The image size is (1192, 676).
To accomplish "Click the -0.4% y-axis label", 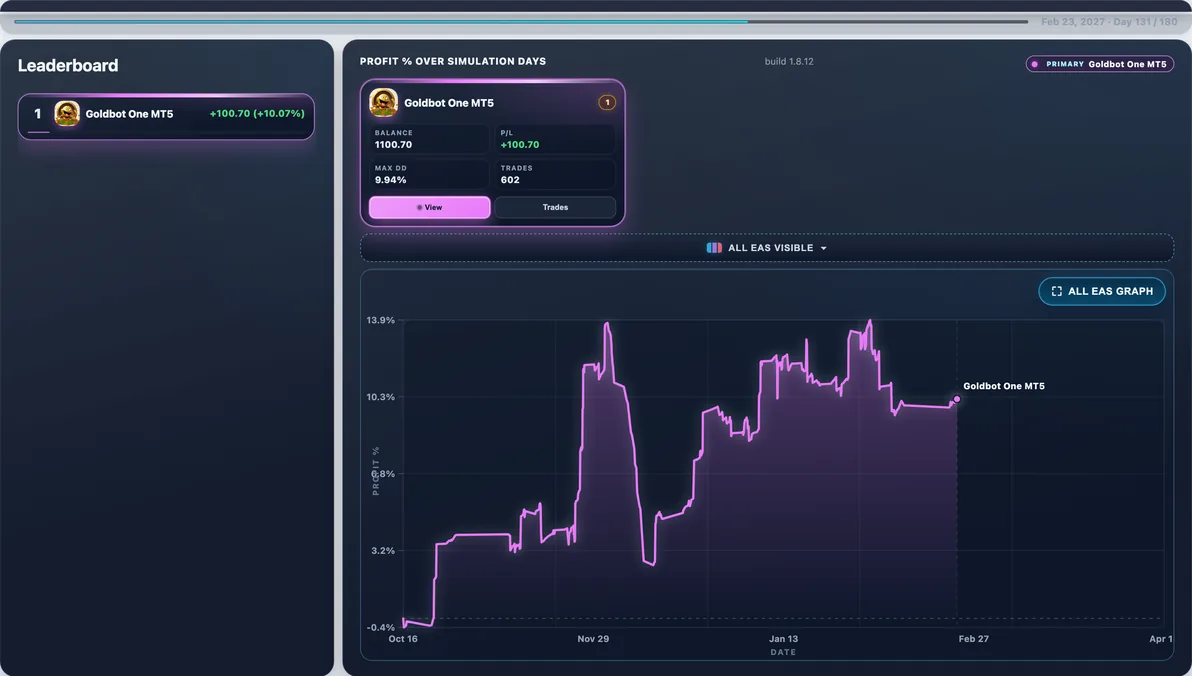I will point(380,627).
